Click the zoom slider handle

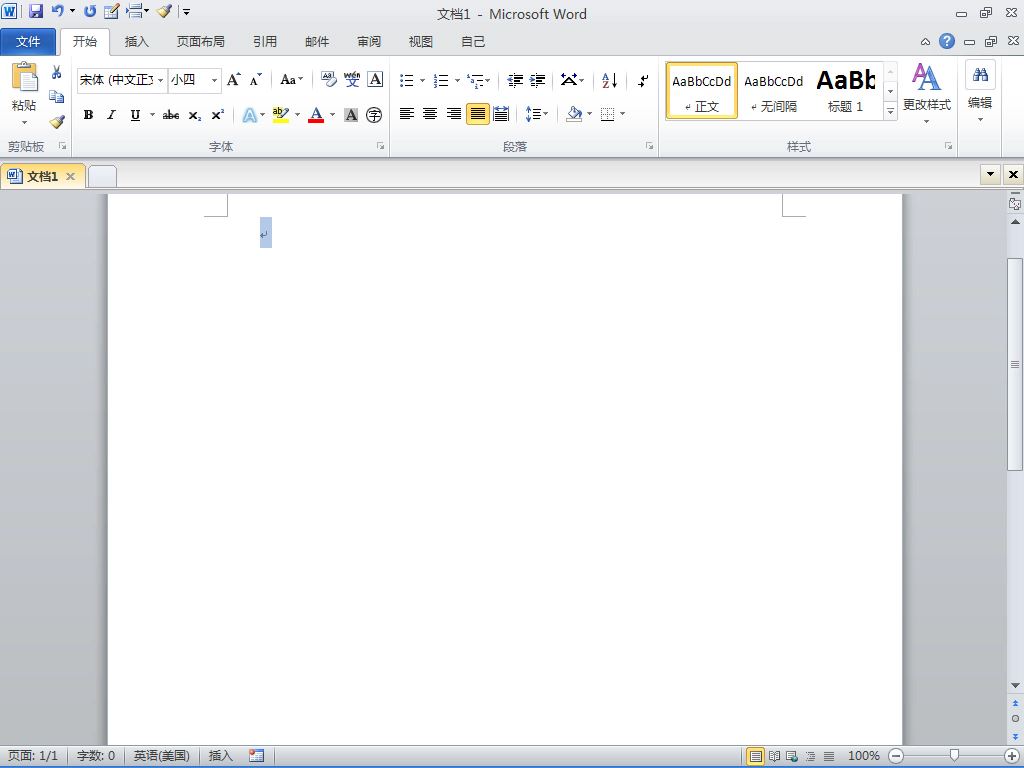click(954, 756)
